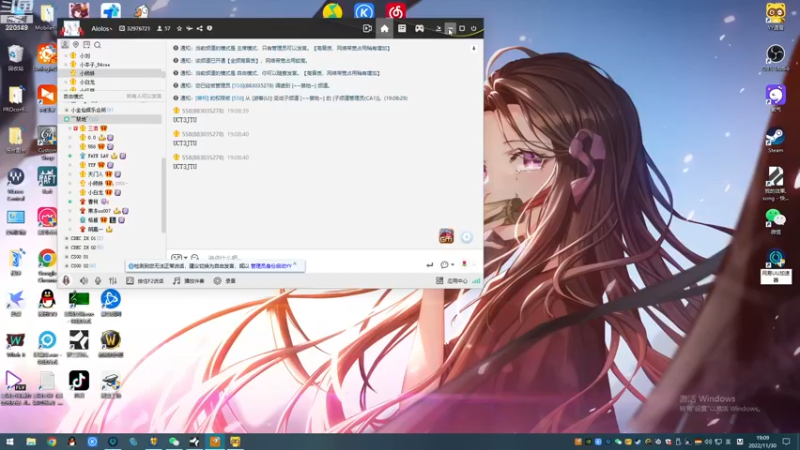
Task: Click the search magnifier in sidebar
Action: (97, 45)
